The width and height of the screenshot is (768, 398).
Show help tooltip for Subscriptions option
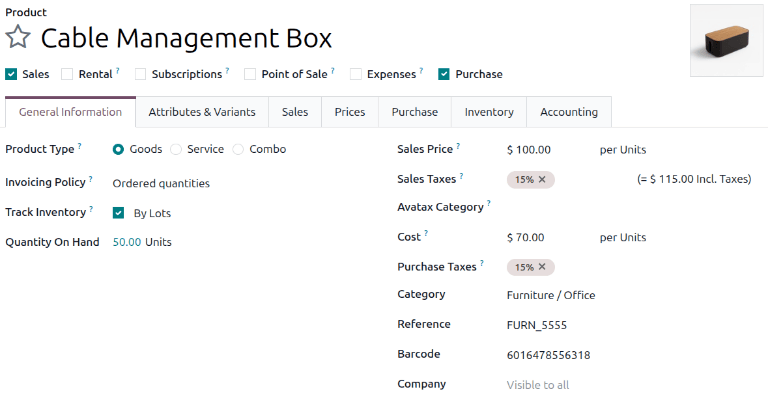pyautogui.click(x=227, y=71)
